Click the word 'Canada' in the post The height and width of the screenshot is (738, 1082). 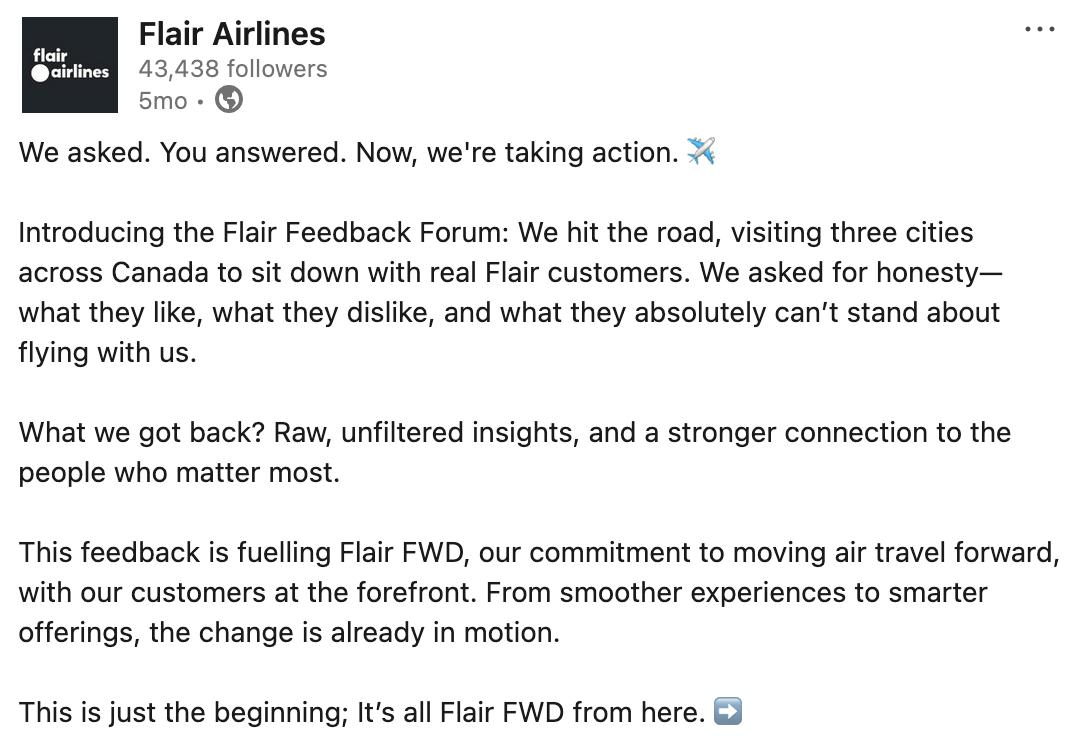160,272
